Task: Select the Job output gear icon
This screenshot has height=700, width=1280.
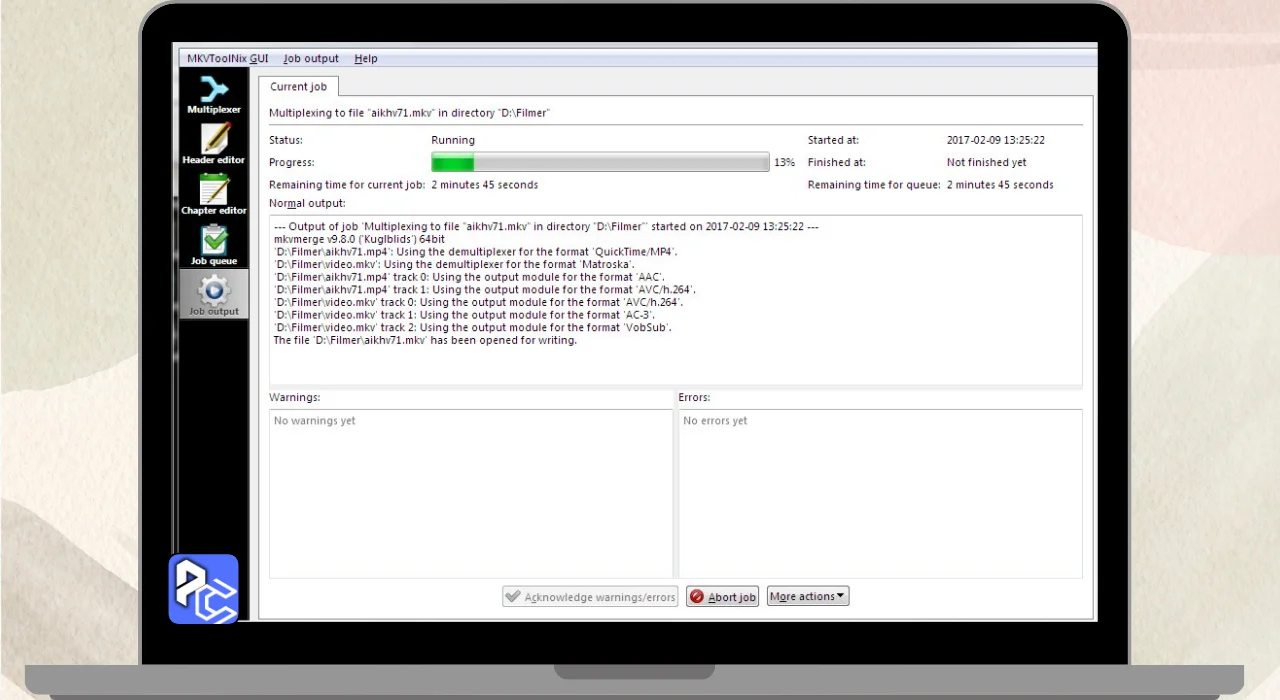Action: [x=214, y=291]
